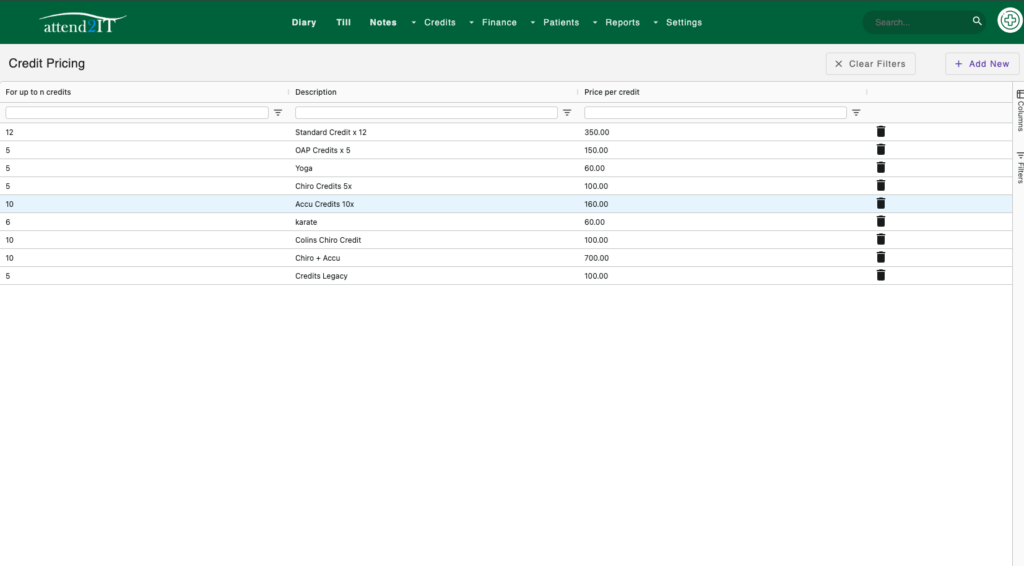Screen dimensions: 1024x566
Task: Sort by the Description column header
Action: [x=315, y=92]
